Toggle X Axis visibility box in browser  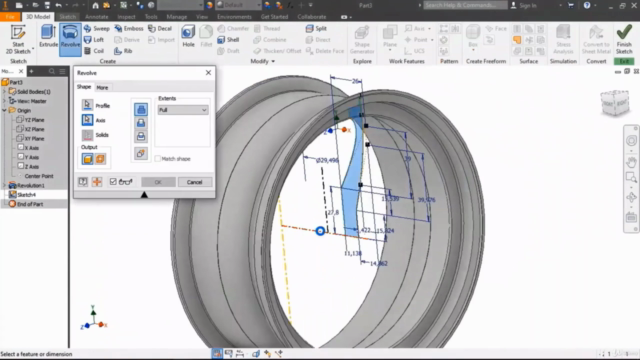coord(20,148)
